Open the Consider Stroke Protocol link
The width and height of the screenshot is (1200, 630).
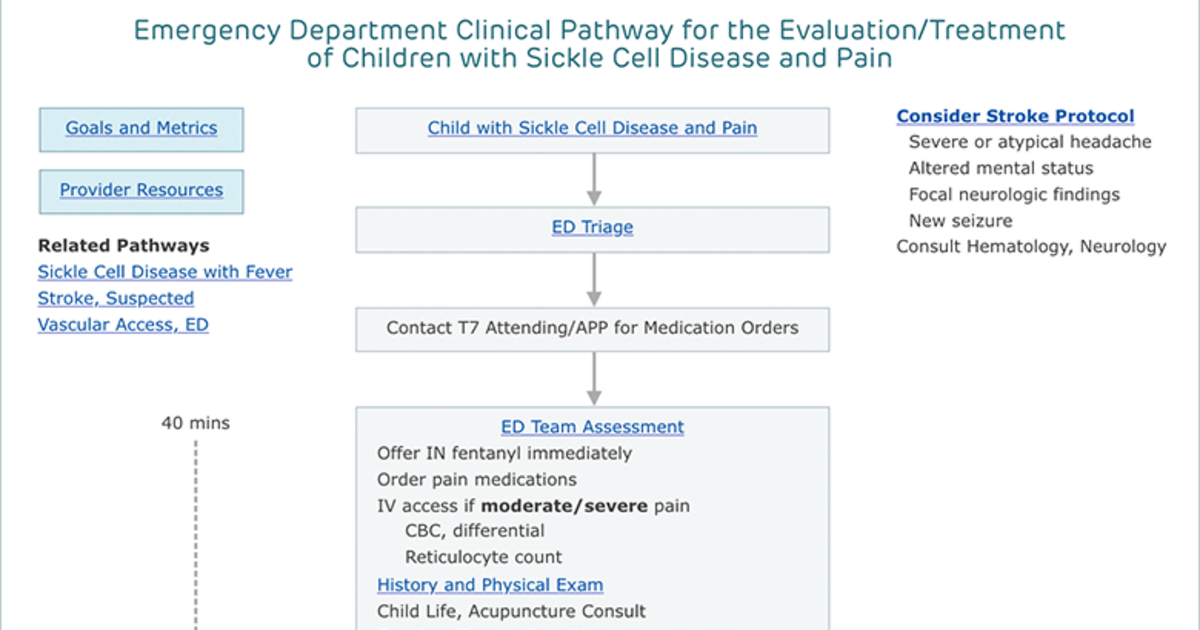(1015, 116)
